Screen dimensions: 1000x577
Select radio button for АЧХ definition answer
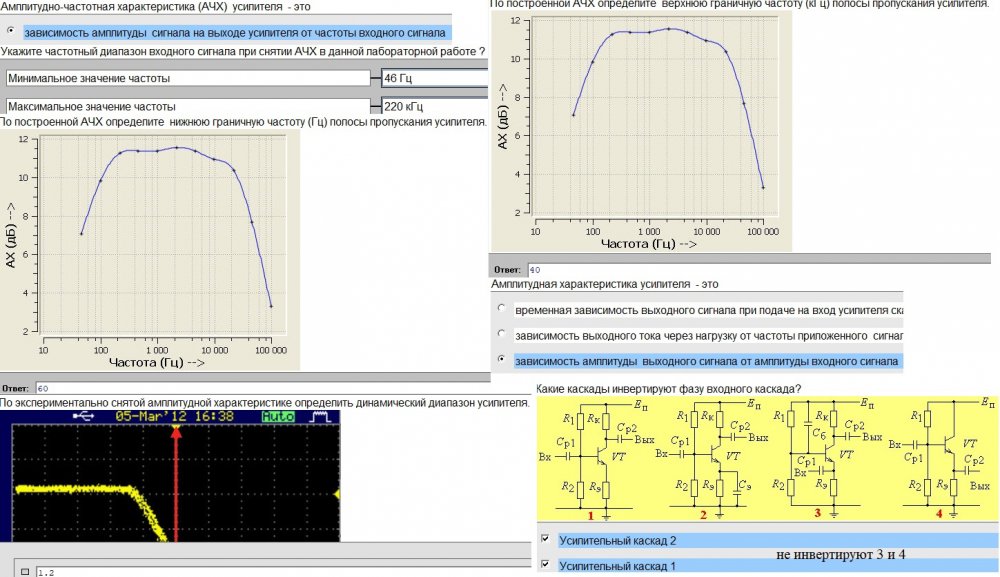point(10,31)
